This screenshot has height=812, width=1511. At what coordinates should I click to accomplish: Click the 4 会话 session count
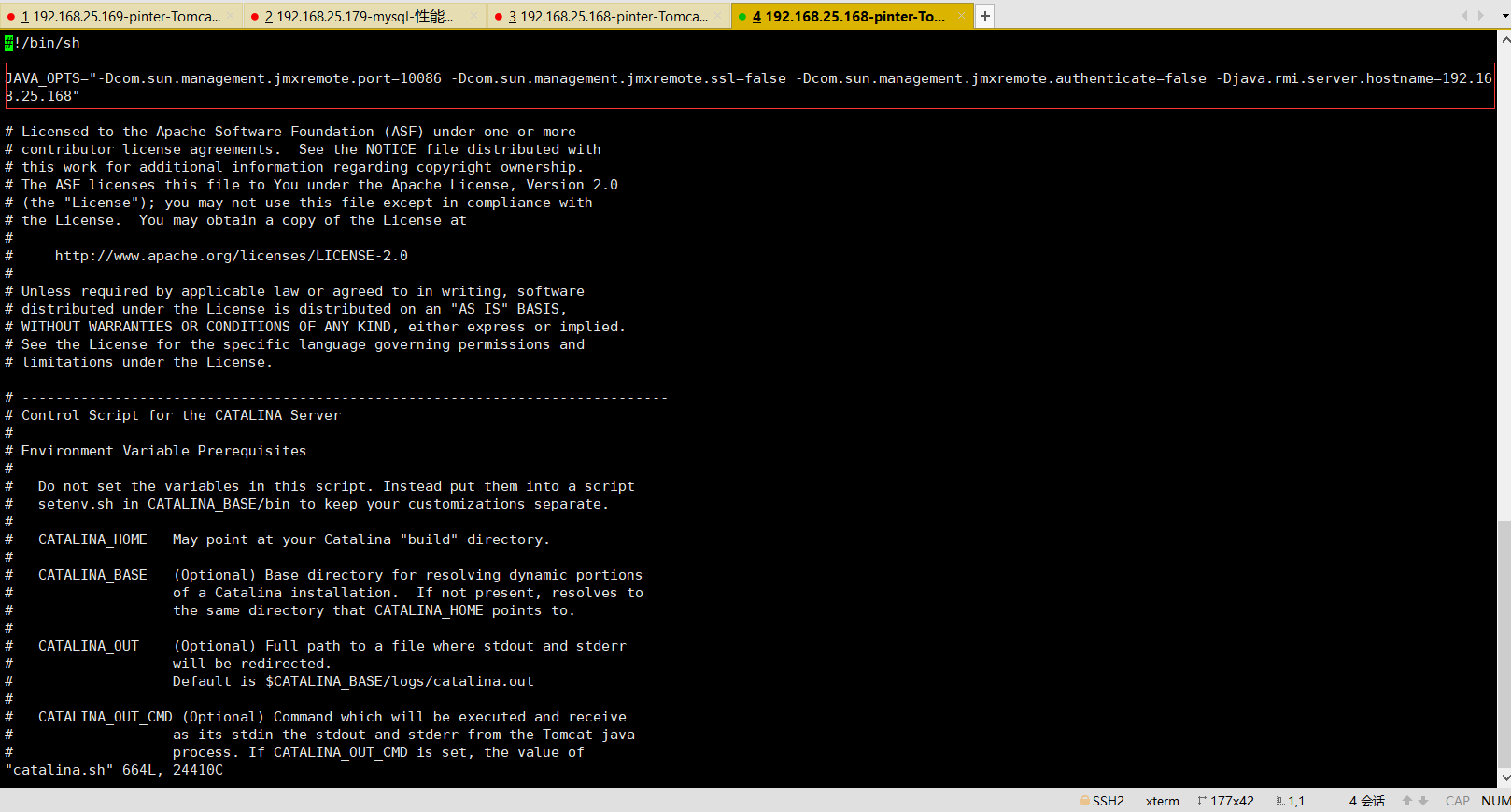point(1367,801)
